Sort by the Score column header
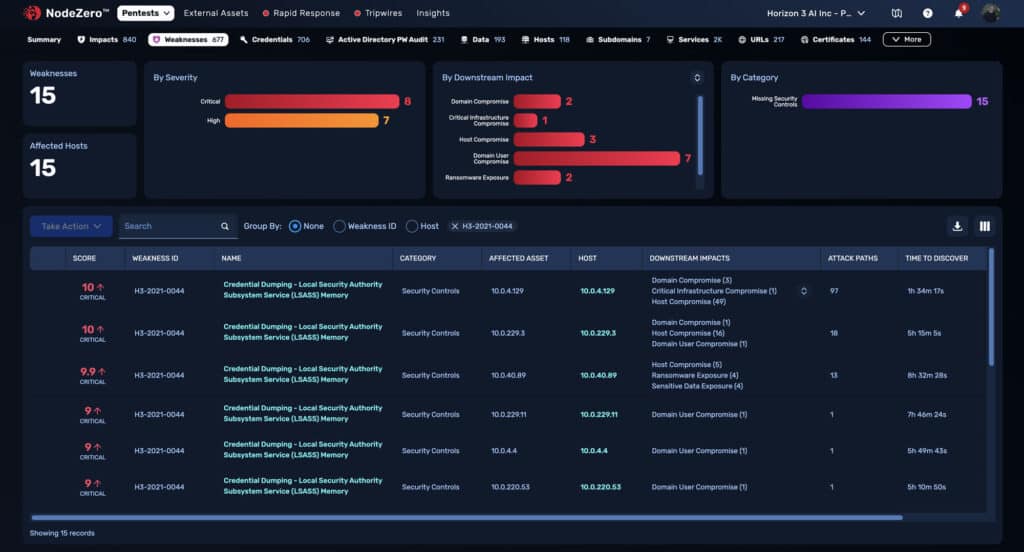The image size is (1024, 552). click(84, 259)
